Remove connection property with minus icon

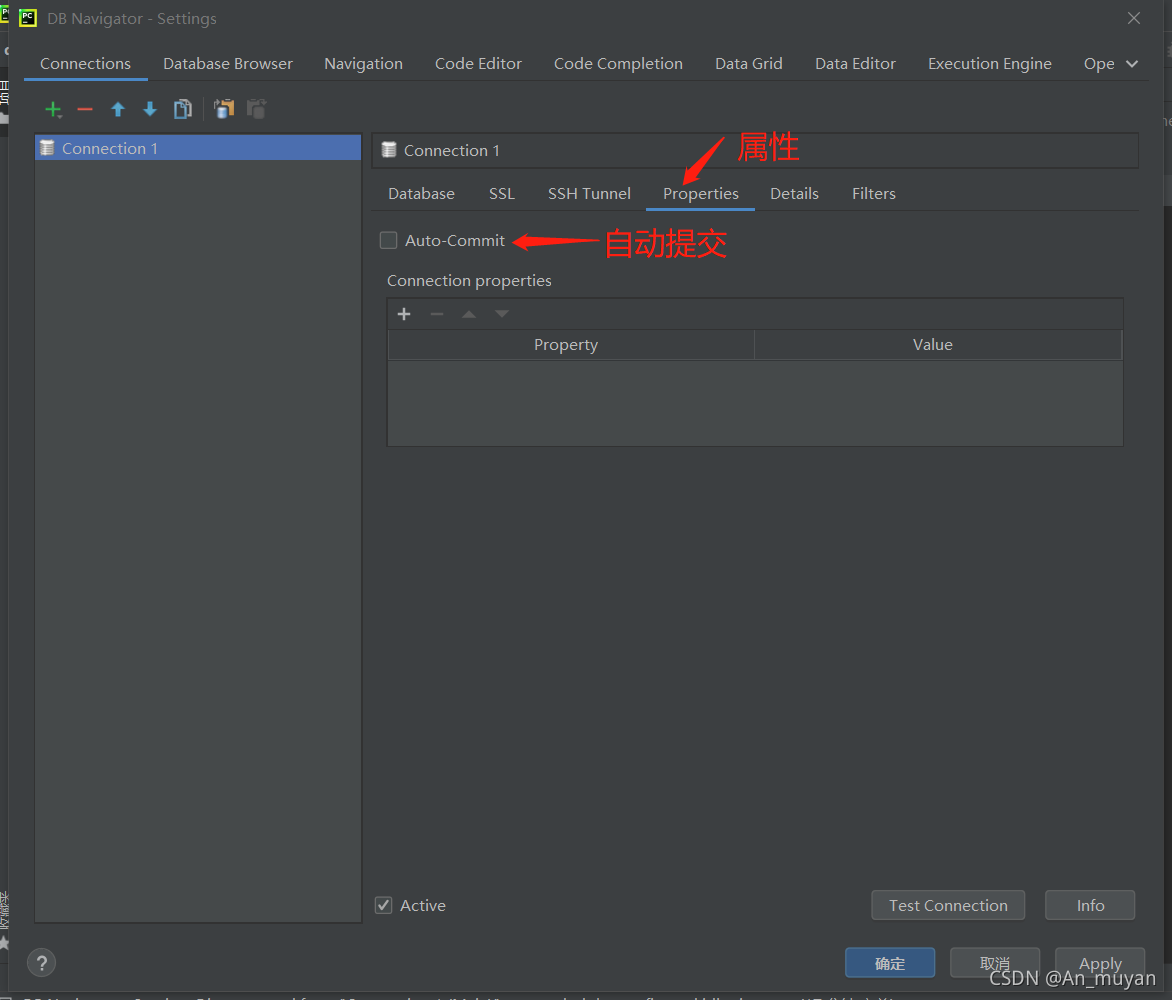click(437, 314)
